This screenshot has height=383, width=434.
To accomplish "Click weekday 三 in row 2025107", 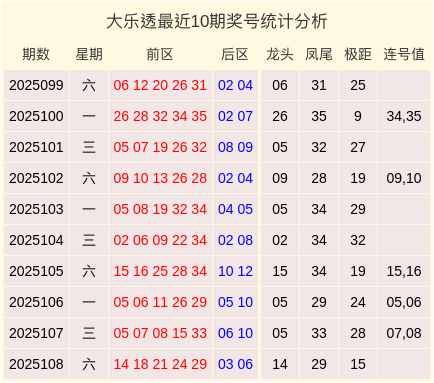I will 89,333.
